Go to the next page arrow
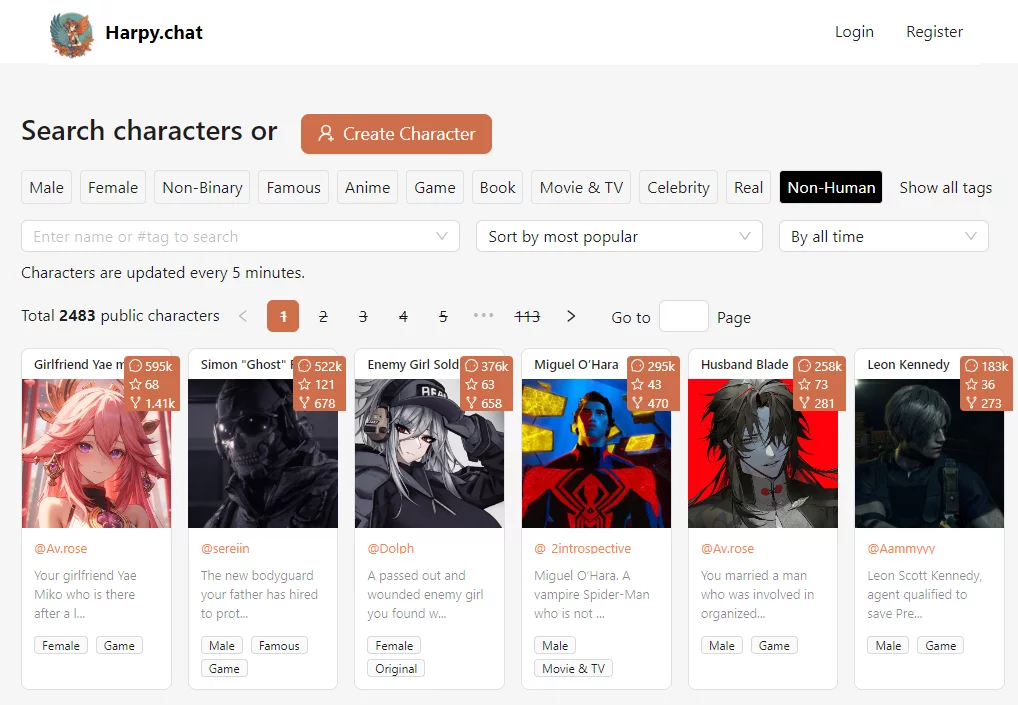1018x705 pixels. [x=571, y=316]
